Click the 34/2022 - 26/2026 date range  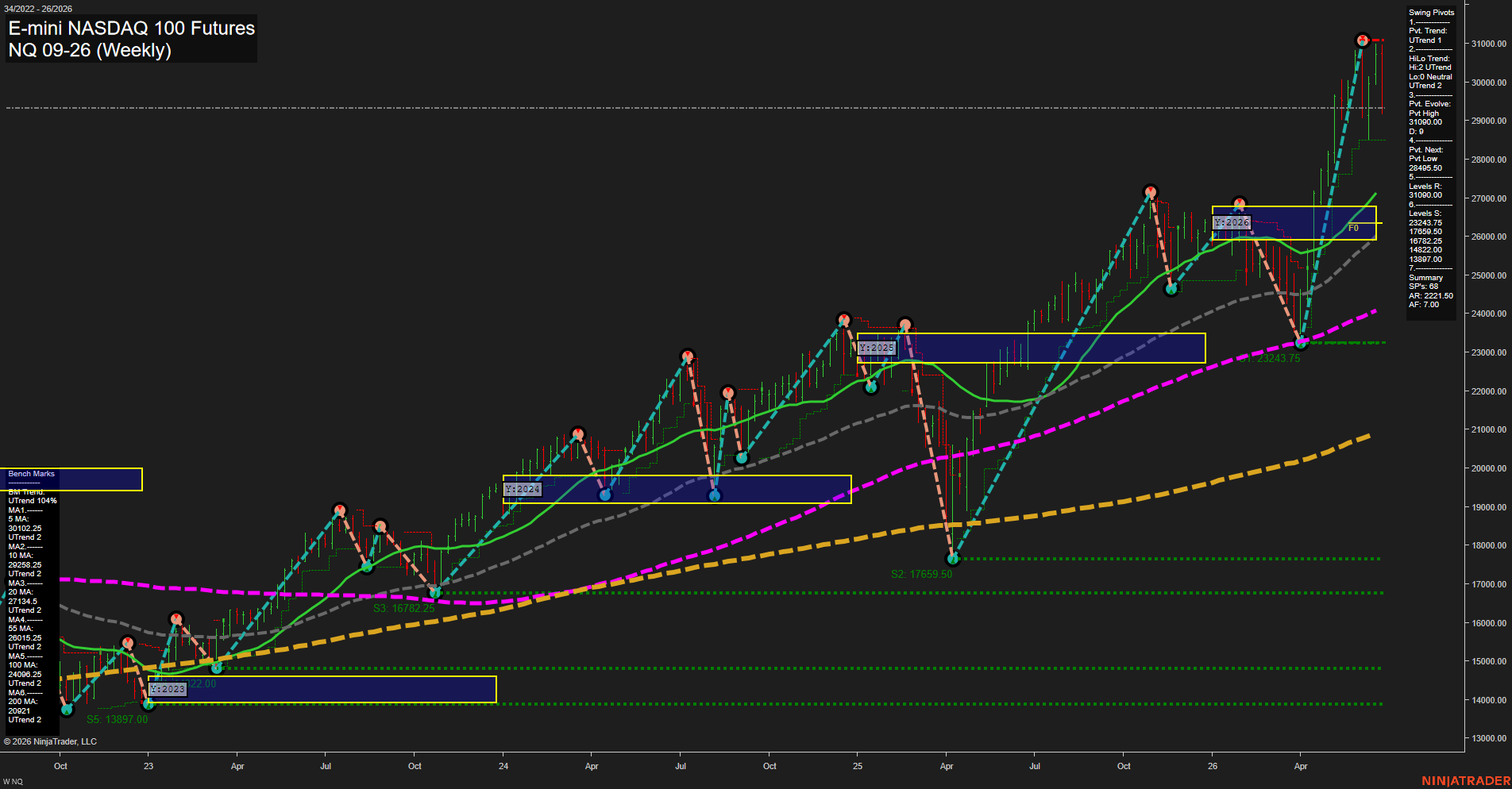point(38,9)
